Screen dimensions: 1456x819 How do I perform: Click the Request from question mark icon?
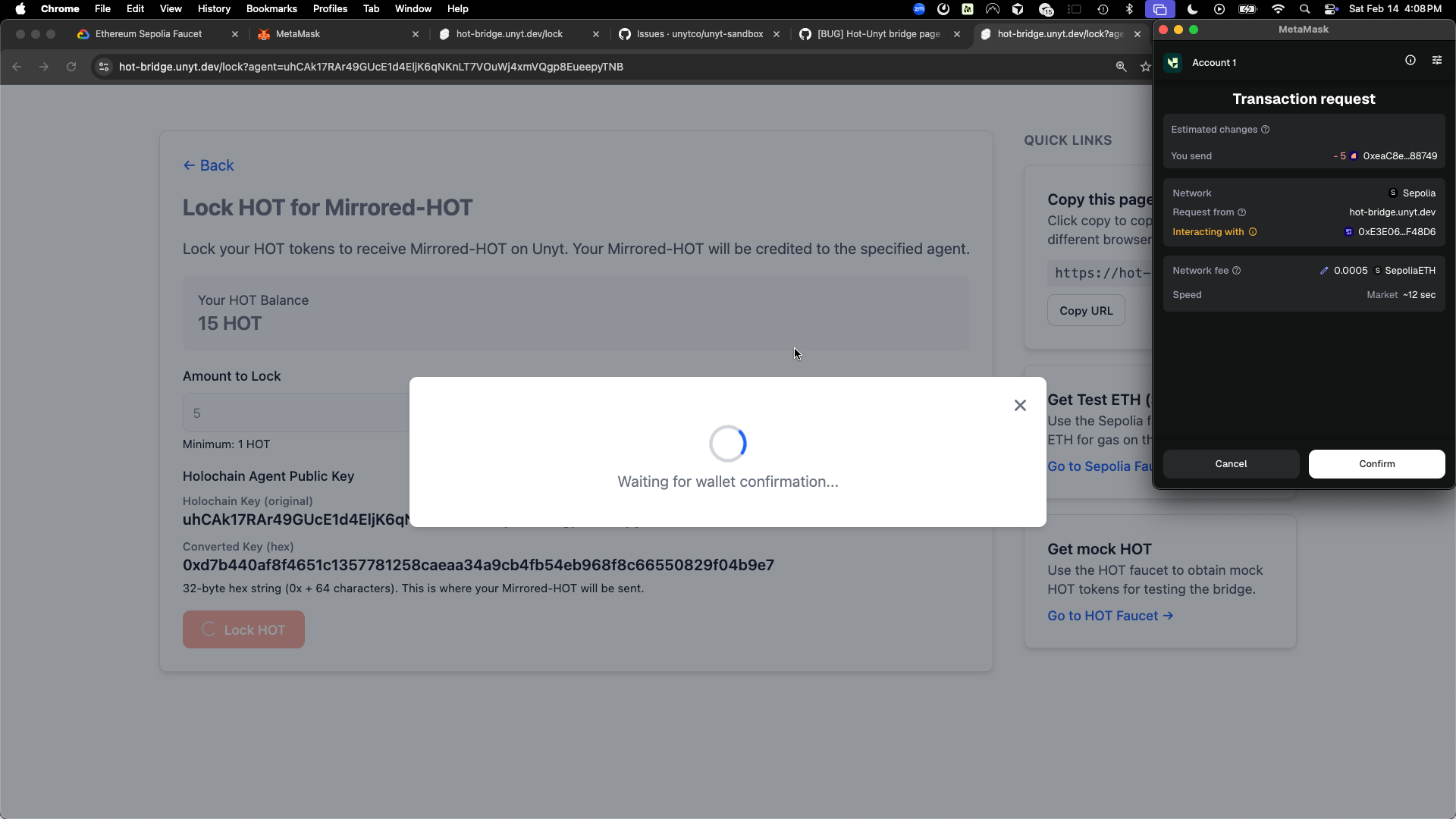pyautogui.click(x=1241, y=213)
